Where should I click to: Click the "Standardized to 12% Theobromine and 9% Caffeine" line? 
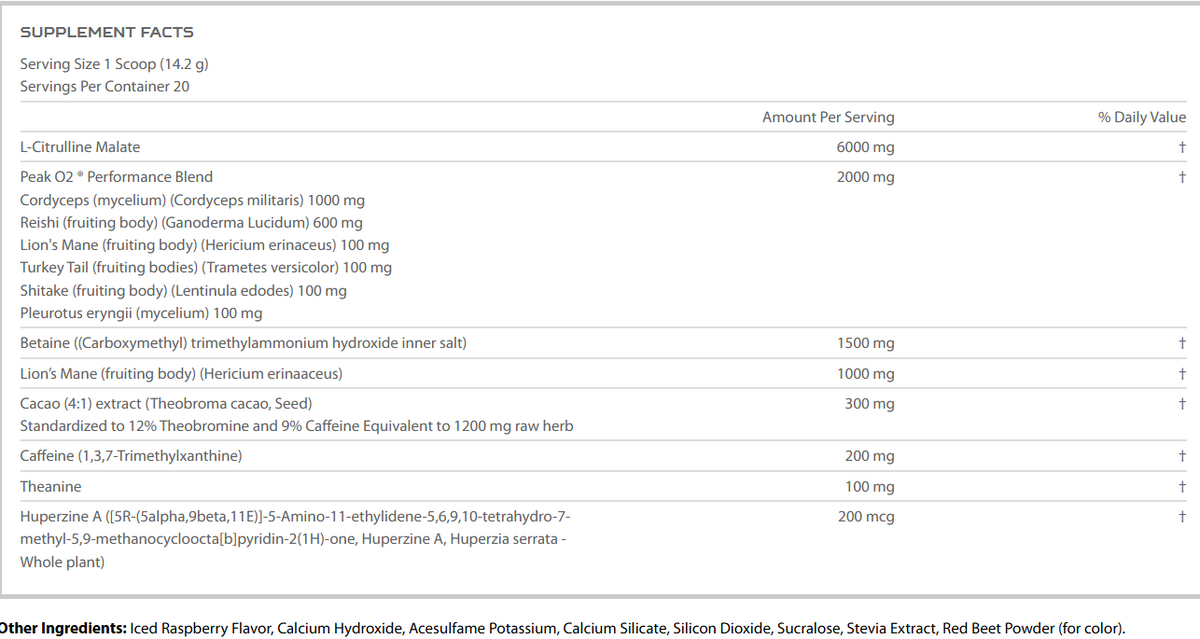[x=296, y=426]
